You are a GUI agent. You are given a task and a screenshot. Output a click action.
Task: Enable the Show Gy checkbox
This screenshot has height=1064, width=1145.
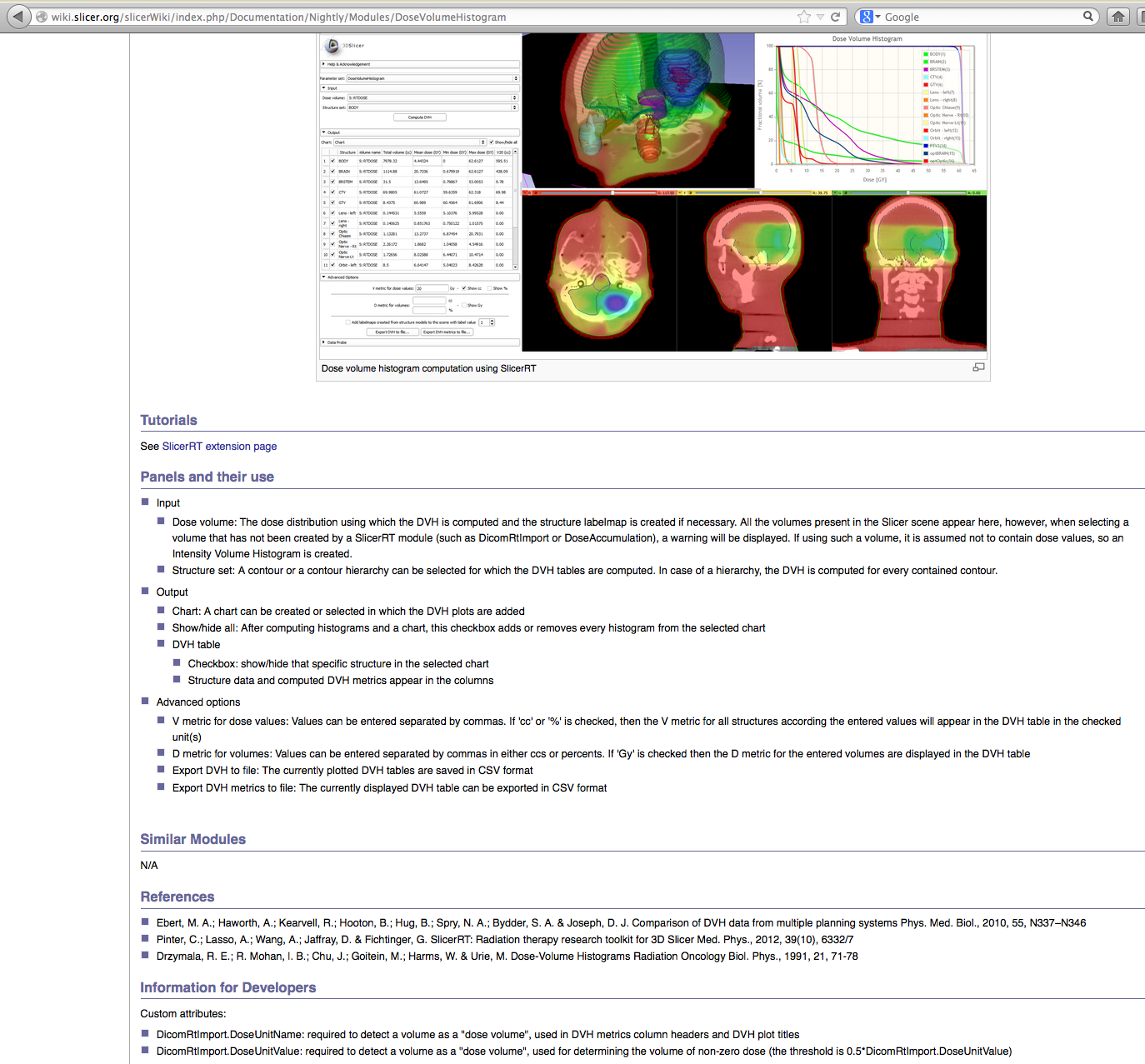[x=463, y=306]
